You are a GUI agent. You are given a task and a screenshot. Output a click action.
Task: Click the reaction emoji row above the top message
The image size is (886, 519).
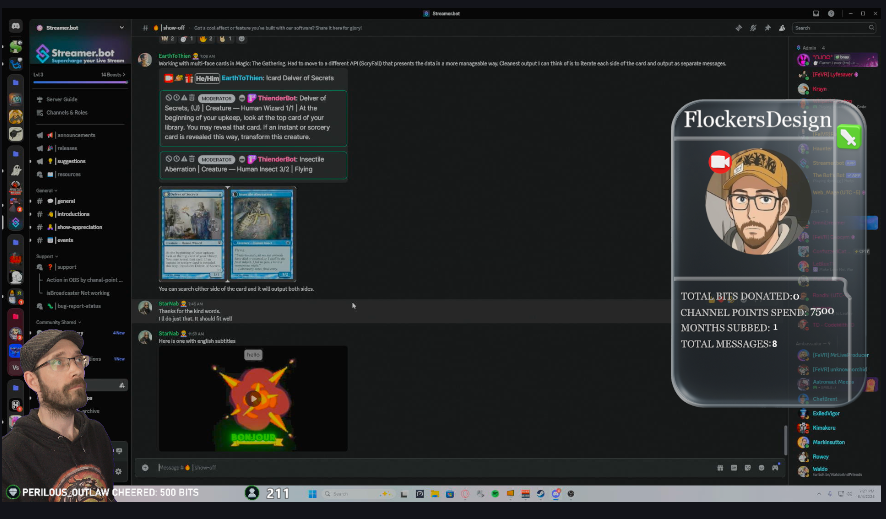(x=203, y=39)
